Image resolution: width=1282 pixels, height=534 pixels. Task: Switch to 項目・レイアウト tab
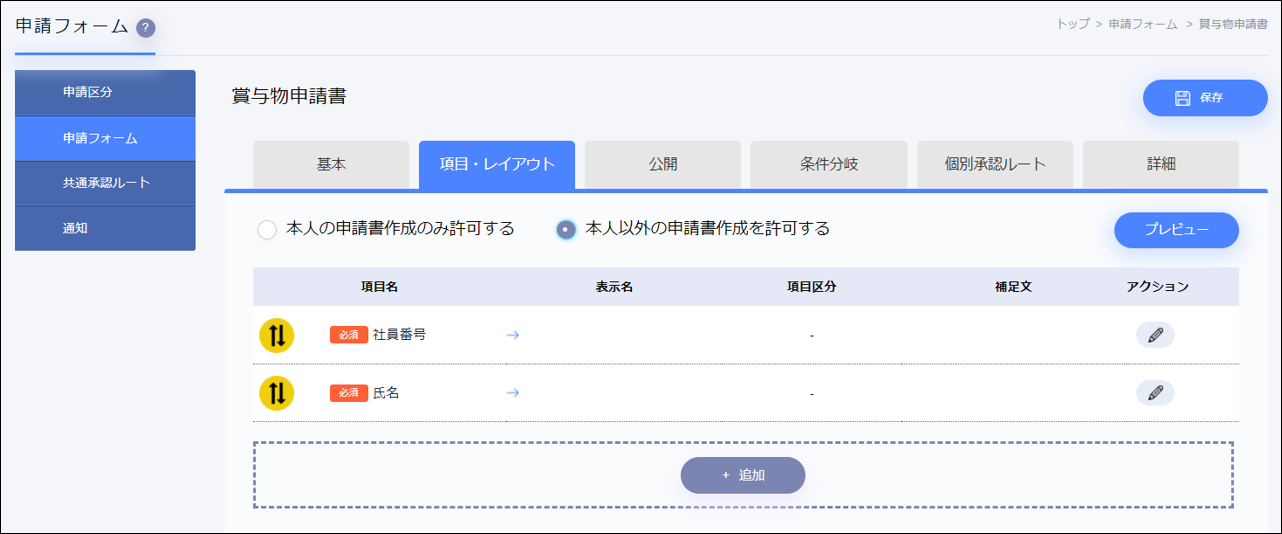coord(497,164)
